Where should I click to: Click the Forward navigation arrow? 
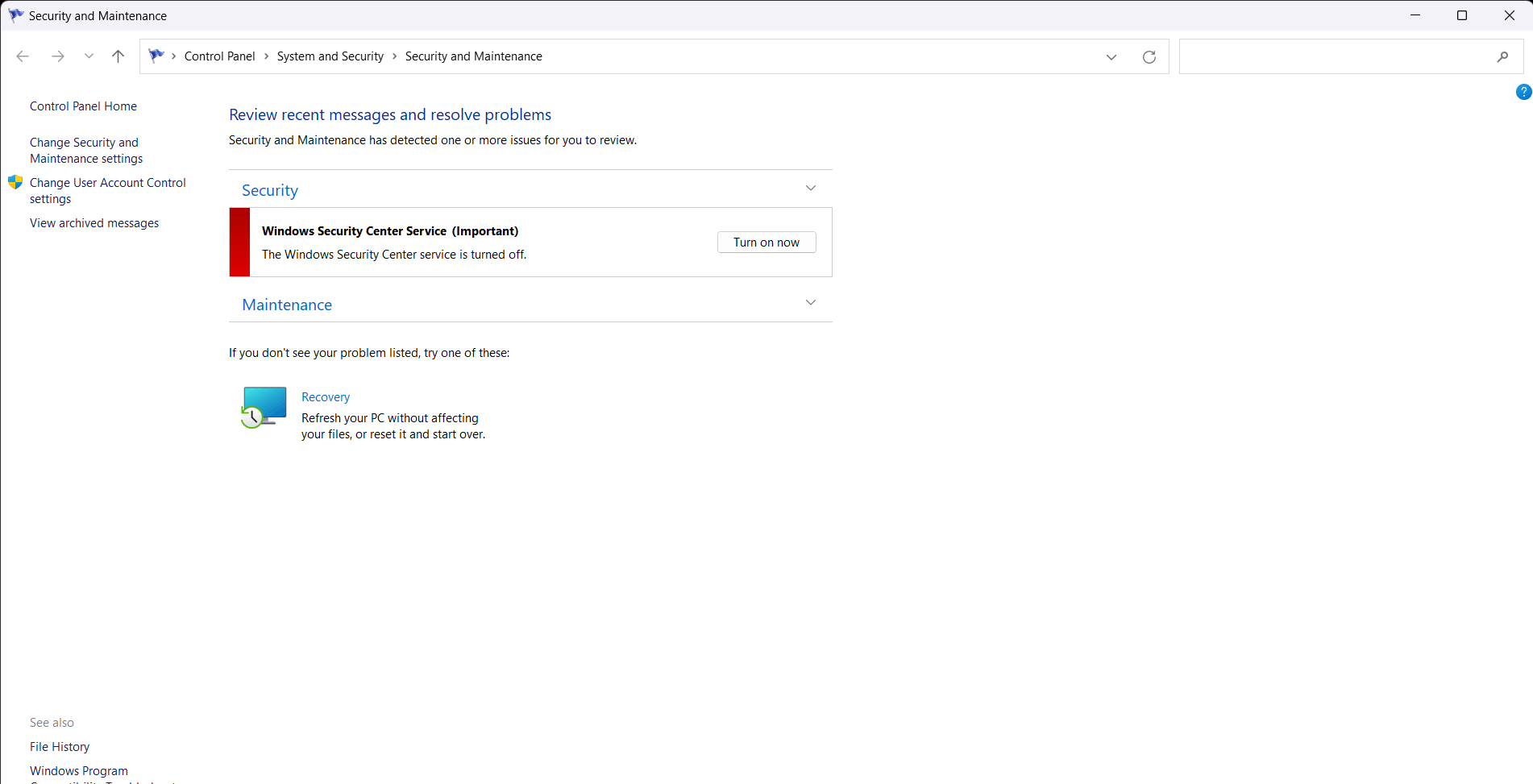[58, 56]
